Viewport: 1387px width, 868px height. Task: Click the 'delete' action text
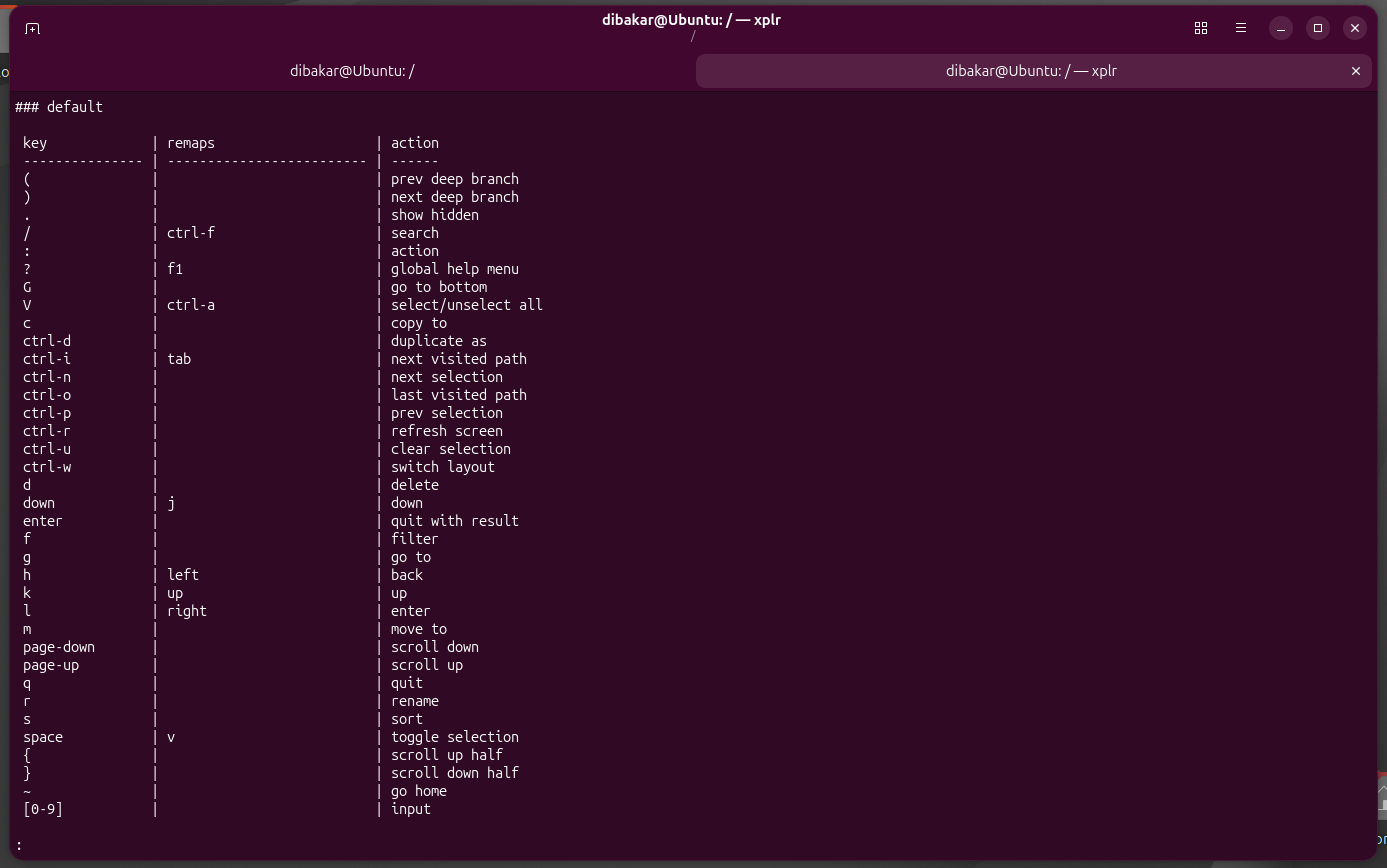(415, 485)
